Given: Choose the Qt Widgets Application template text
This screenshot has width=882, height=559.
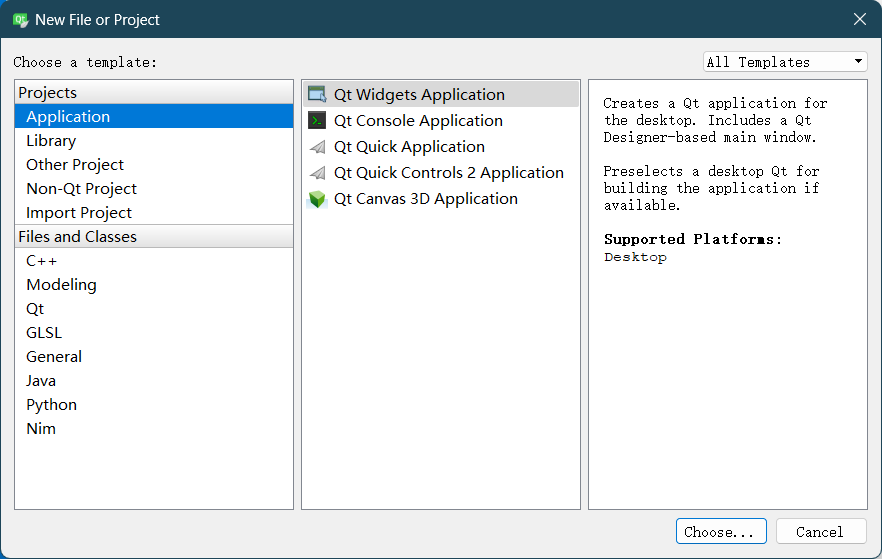Looking at the screenshot, I should click(x=419, y=94).
